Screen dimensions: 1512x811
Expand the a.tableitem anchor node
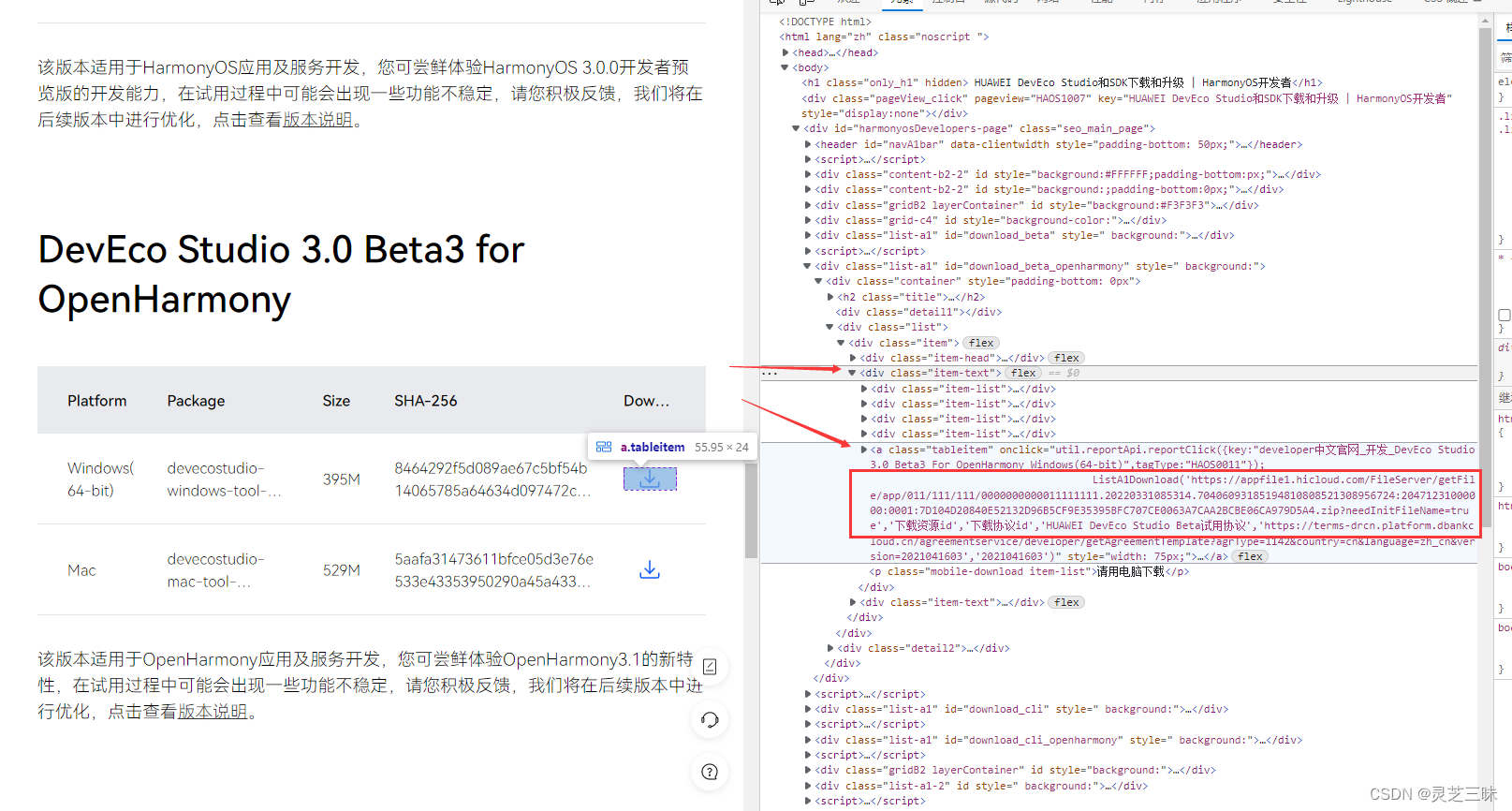pos(864,450)
